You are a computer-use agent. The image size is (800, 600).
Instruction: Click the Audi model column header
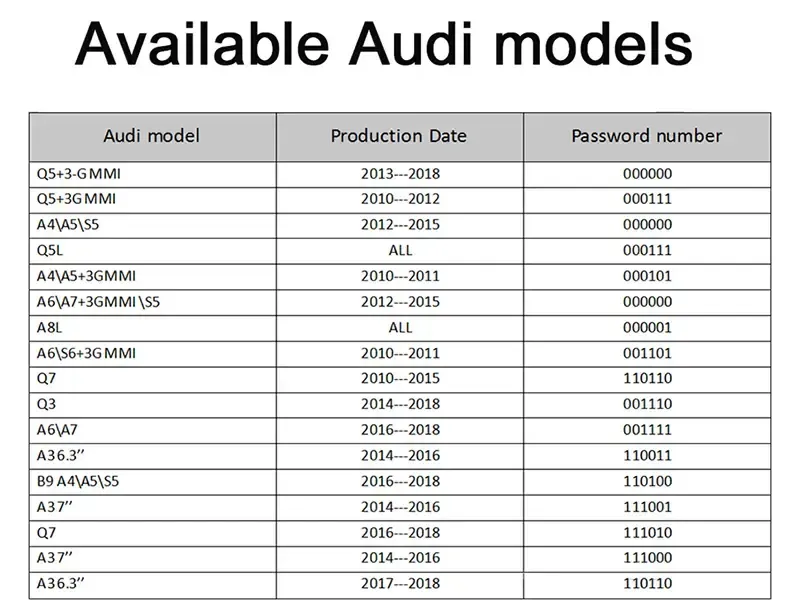[x=153, y=137]
